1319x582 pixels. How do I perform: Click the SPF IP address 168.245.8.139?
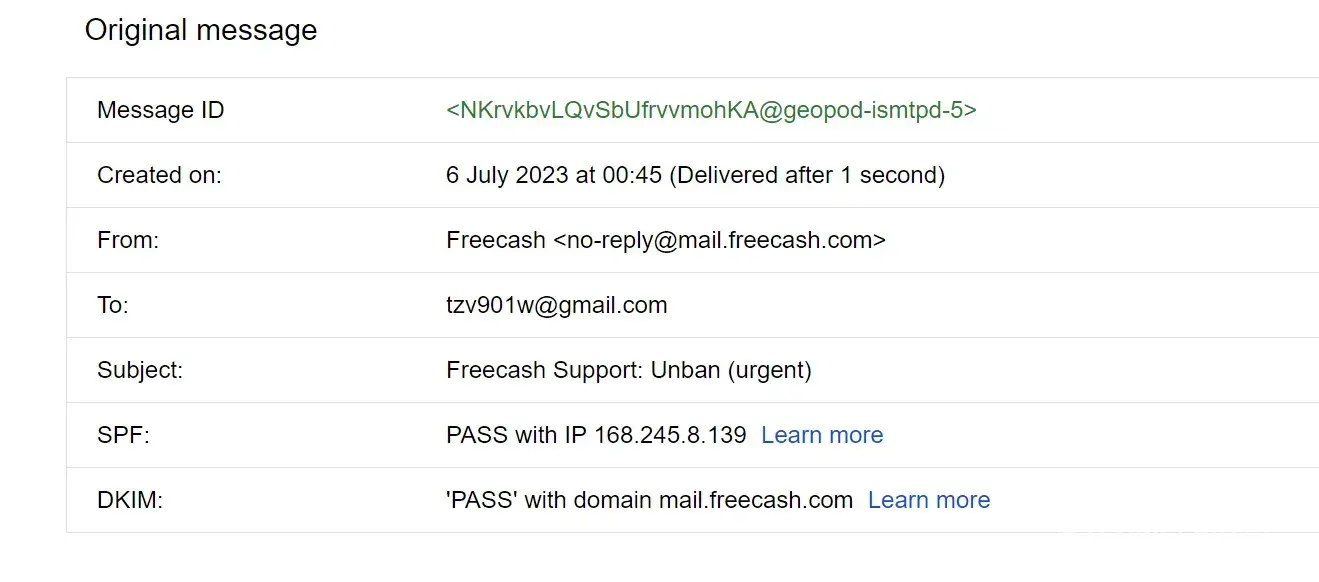coord(670,435)
